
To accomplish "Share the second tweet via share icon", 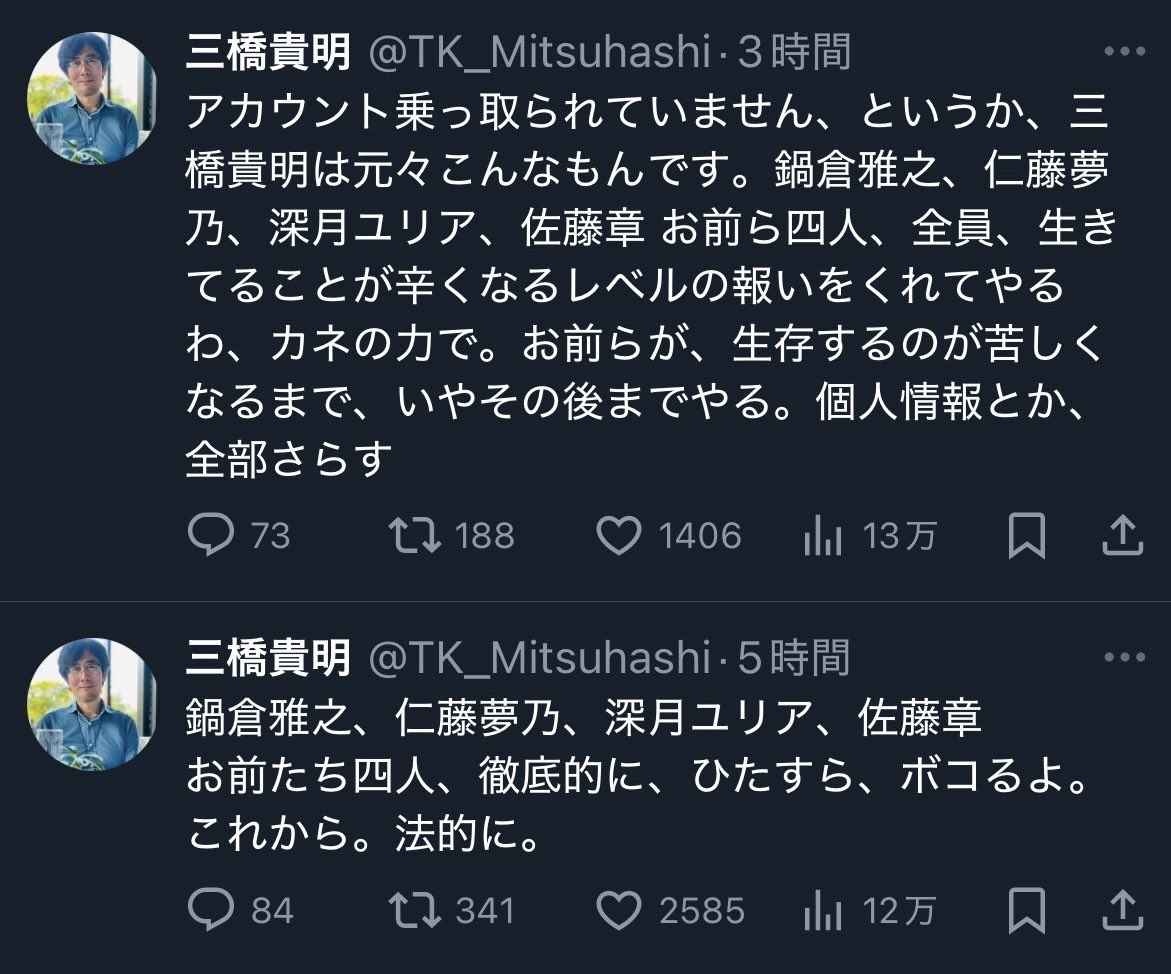I will tap(1122, 910).
